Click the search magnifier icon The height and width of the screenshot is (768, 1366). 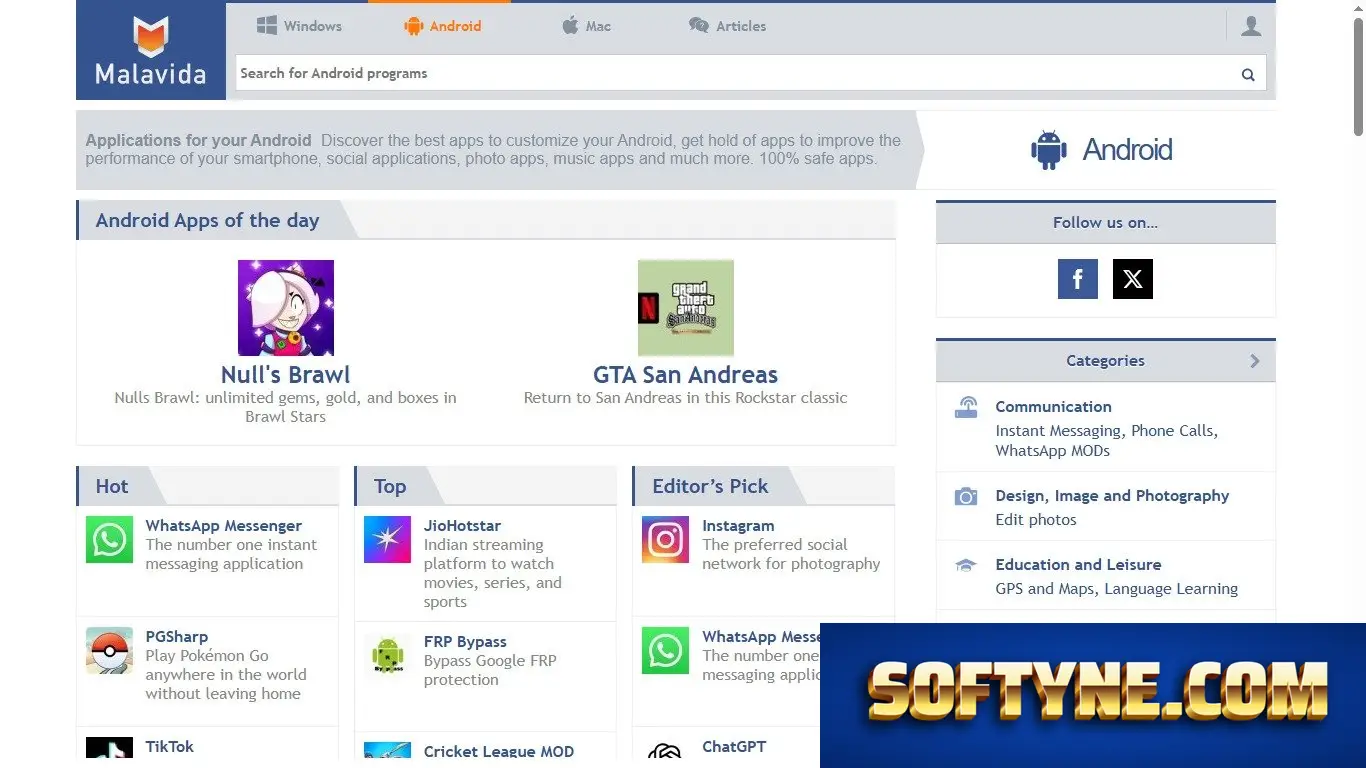(x=1248, y=74)
